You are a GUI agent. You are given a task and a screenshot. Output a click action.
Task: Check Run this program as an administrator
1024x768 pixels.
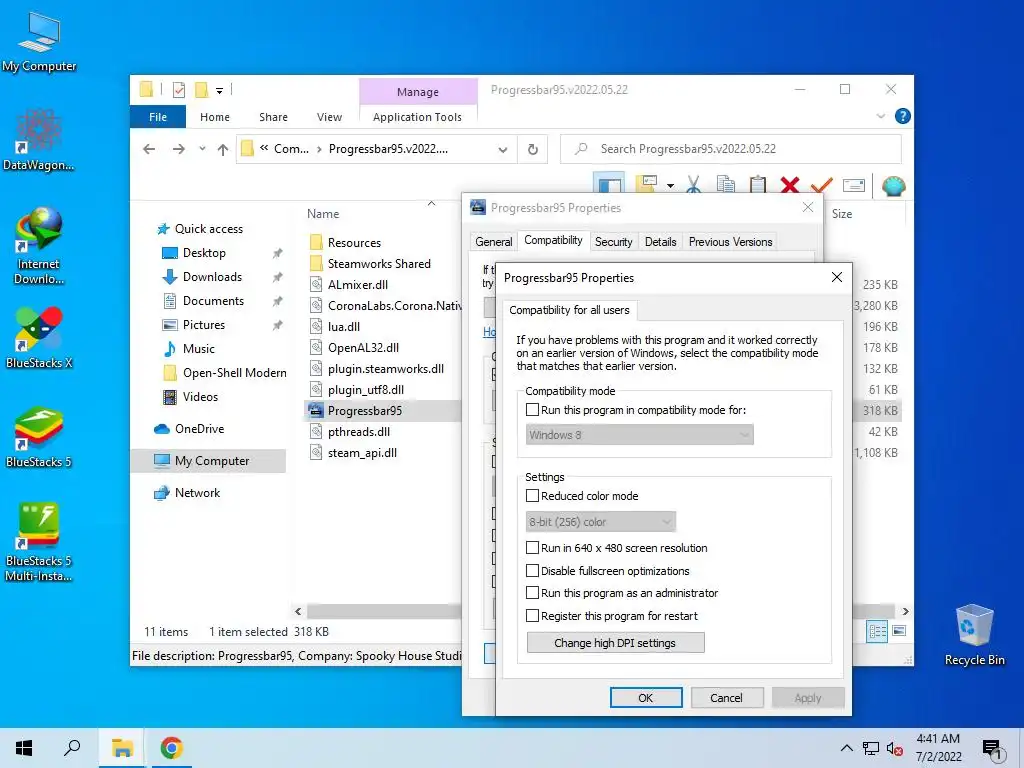tap(532, 593)
